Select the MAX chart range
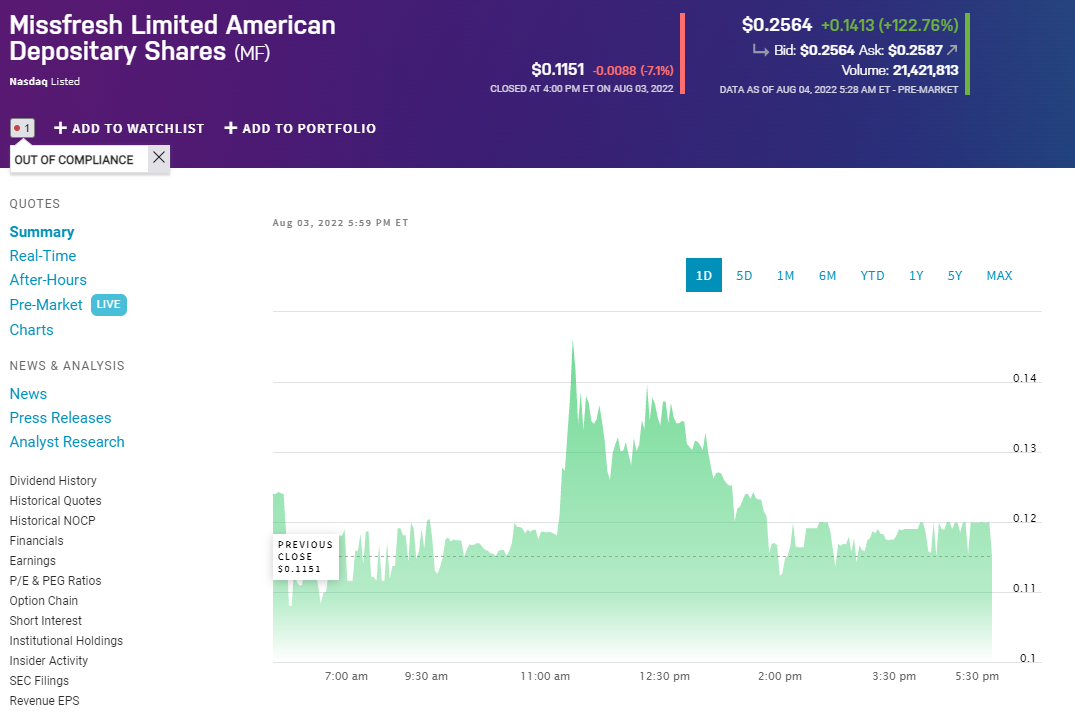 coord(999,275)
